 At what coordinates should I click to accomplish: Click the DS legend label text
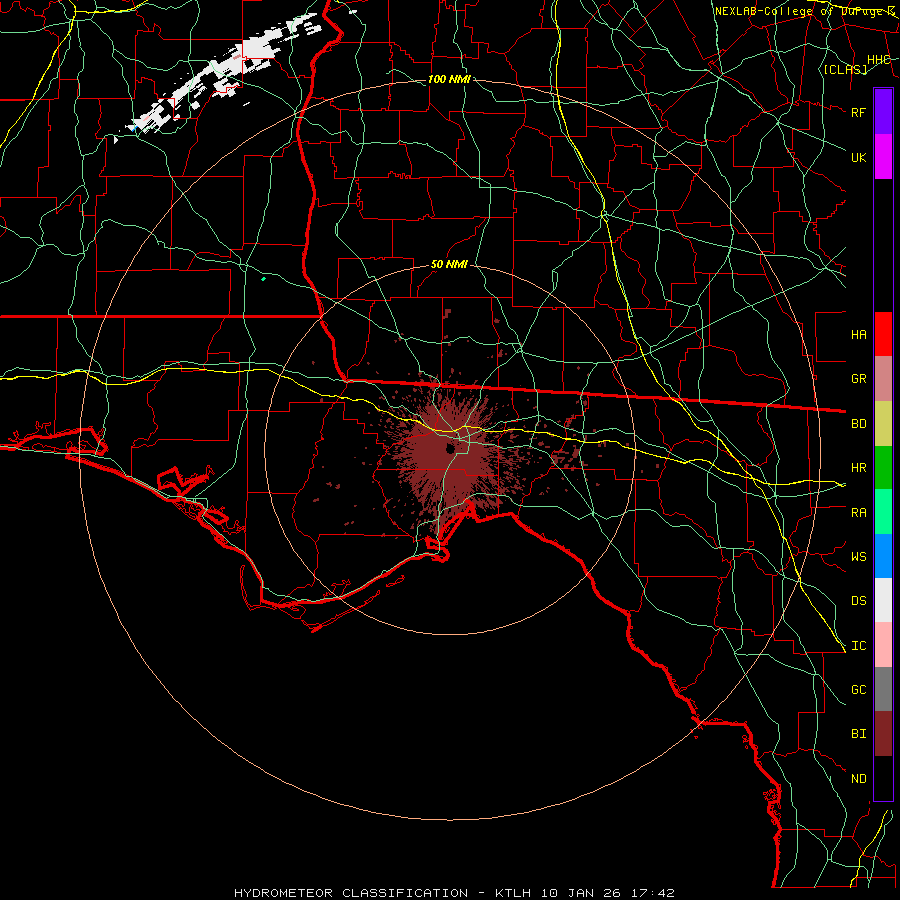(859, 601)
